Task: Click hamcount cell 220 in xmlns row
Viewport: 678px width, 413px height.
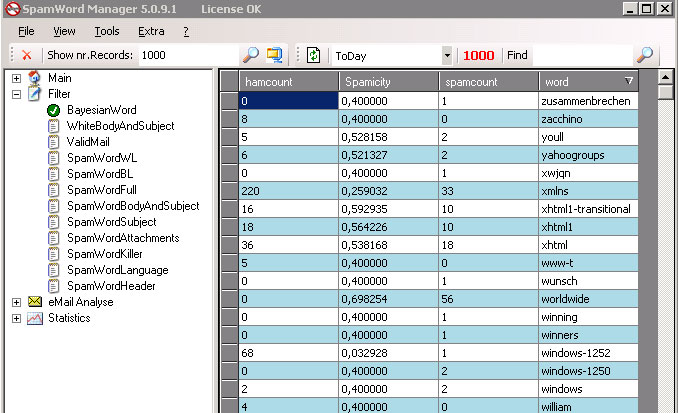Action: tap(288, 191)
